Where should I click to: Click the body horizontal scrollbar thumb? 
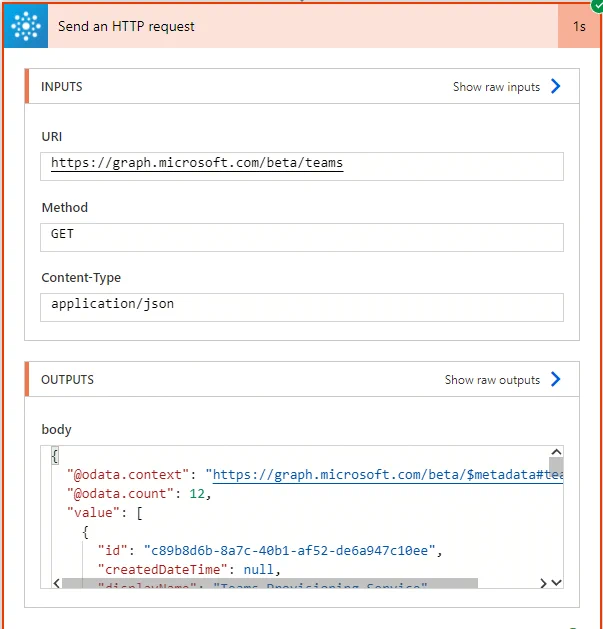point(270,583)
